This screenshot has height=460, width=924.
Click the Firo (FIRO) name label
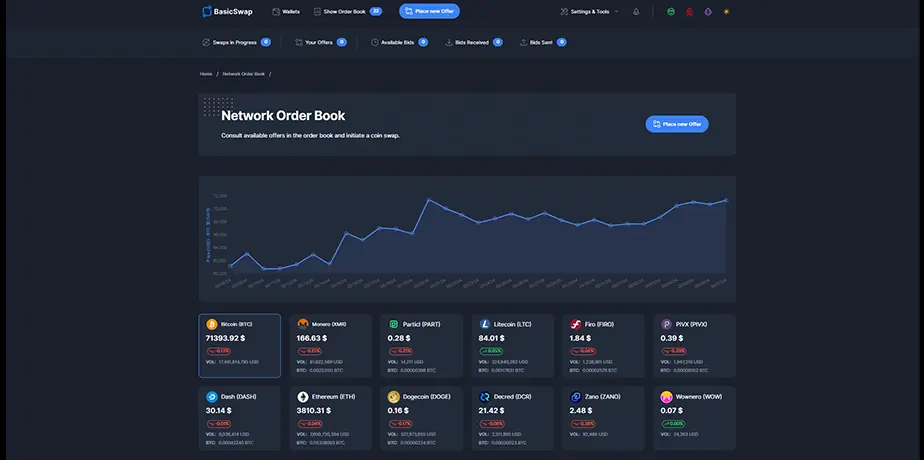pyautogui.click(x=601, y=324)
